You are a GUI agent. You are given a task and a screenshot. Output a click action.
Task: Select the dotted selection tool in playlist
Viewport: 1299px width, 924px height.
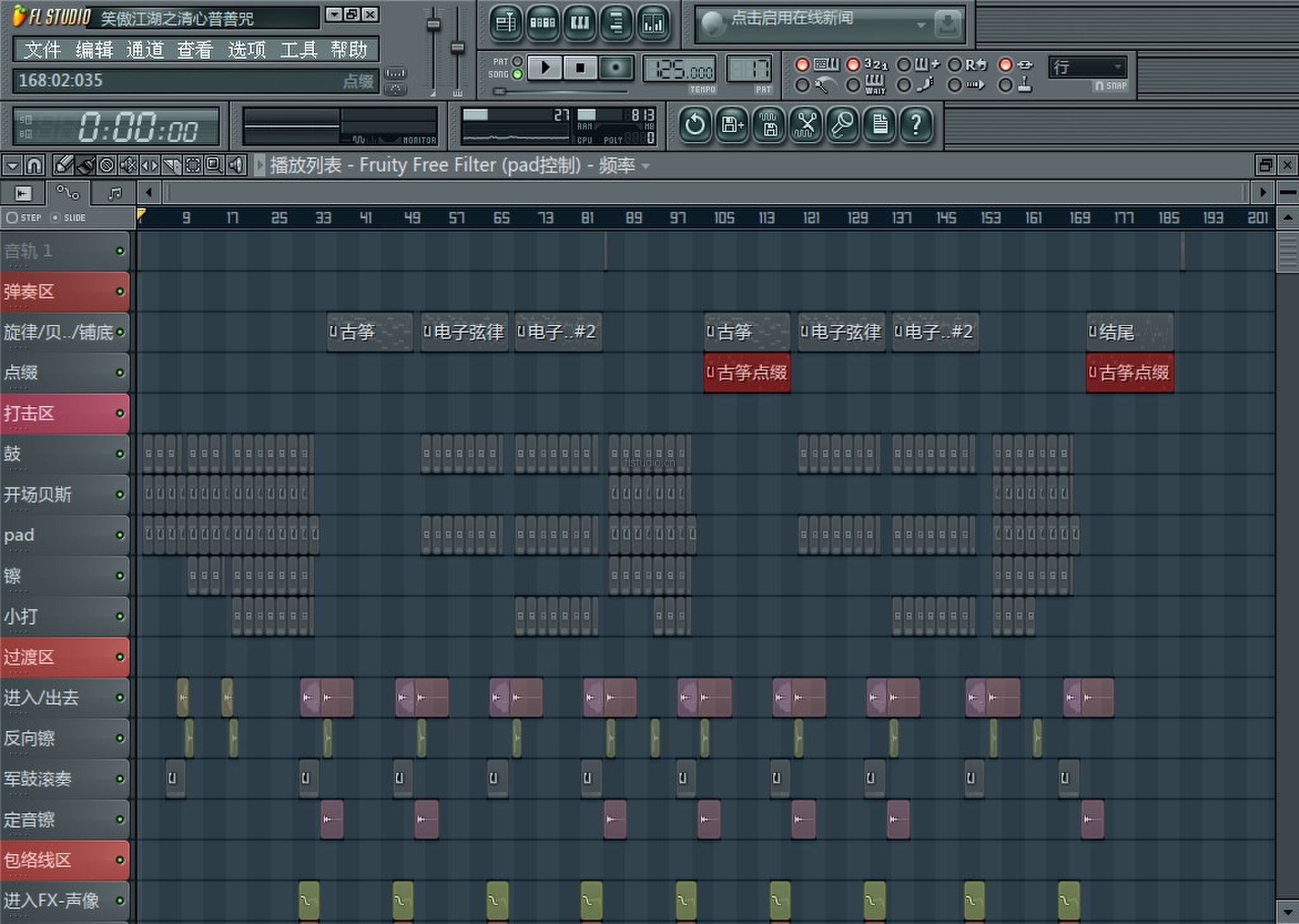click(x=193, y=166)
